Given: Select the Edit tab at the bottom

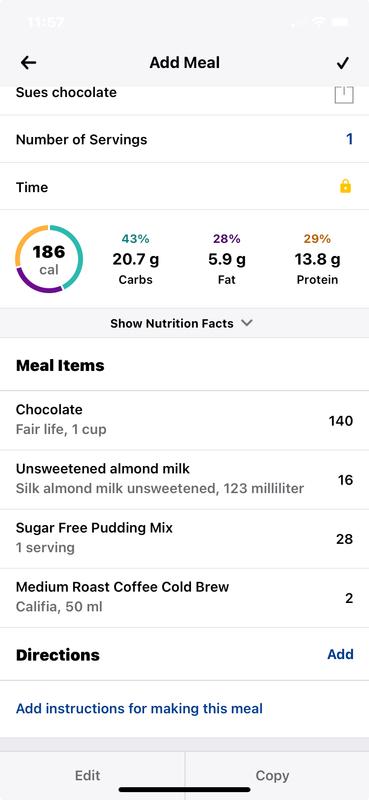Looking at the screenshot, I should [x=88, y=776].
